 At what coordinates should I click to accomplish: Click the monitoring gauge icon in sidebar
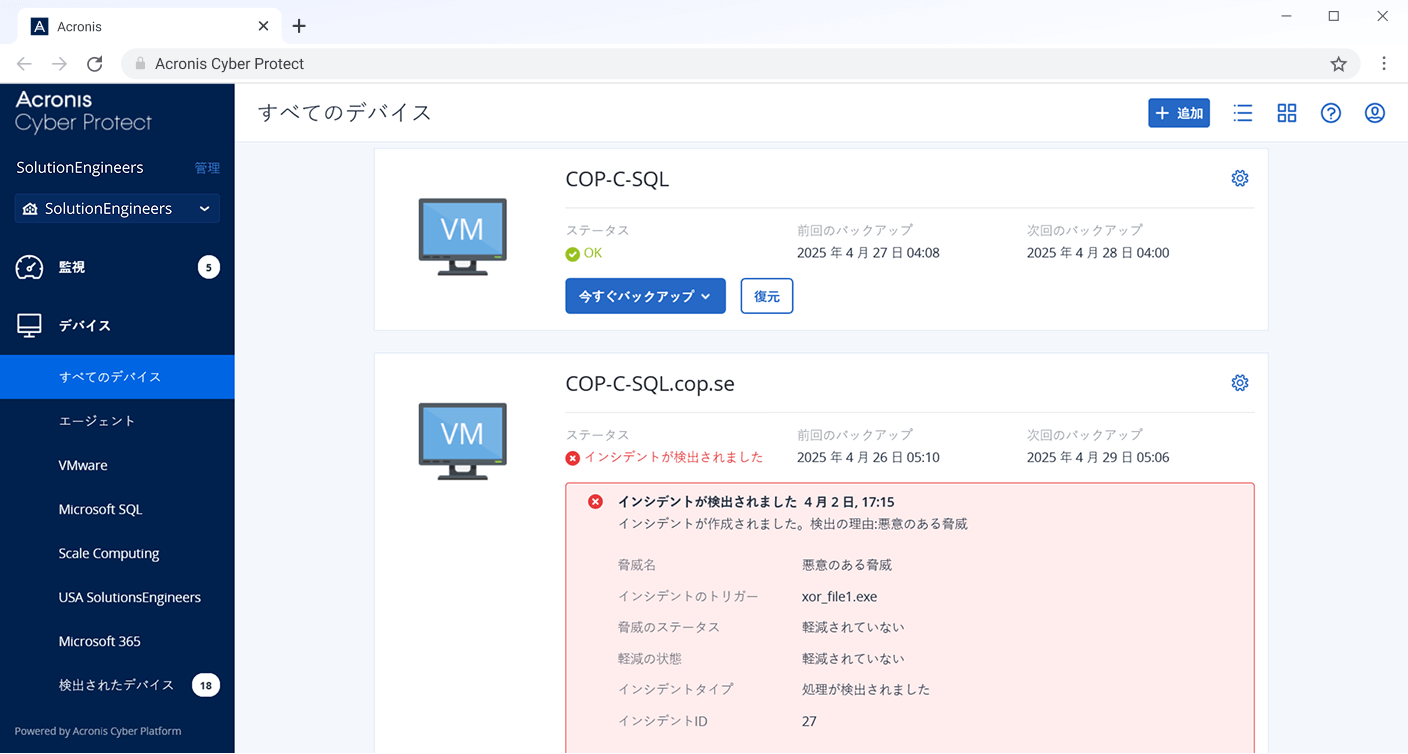point(29,267)
